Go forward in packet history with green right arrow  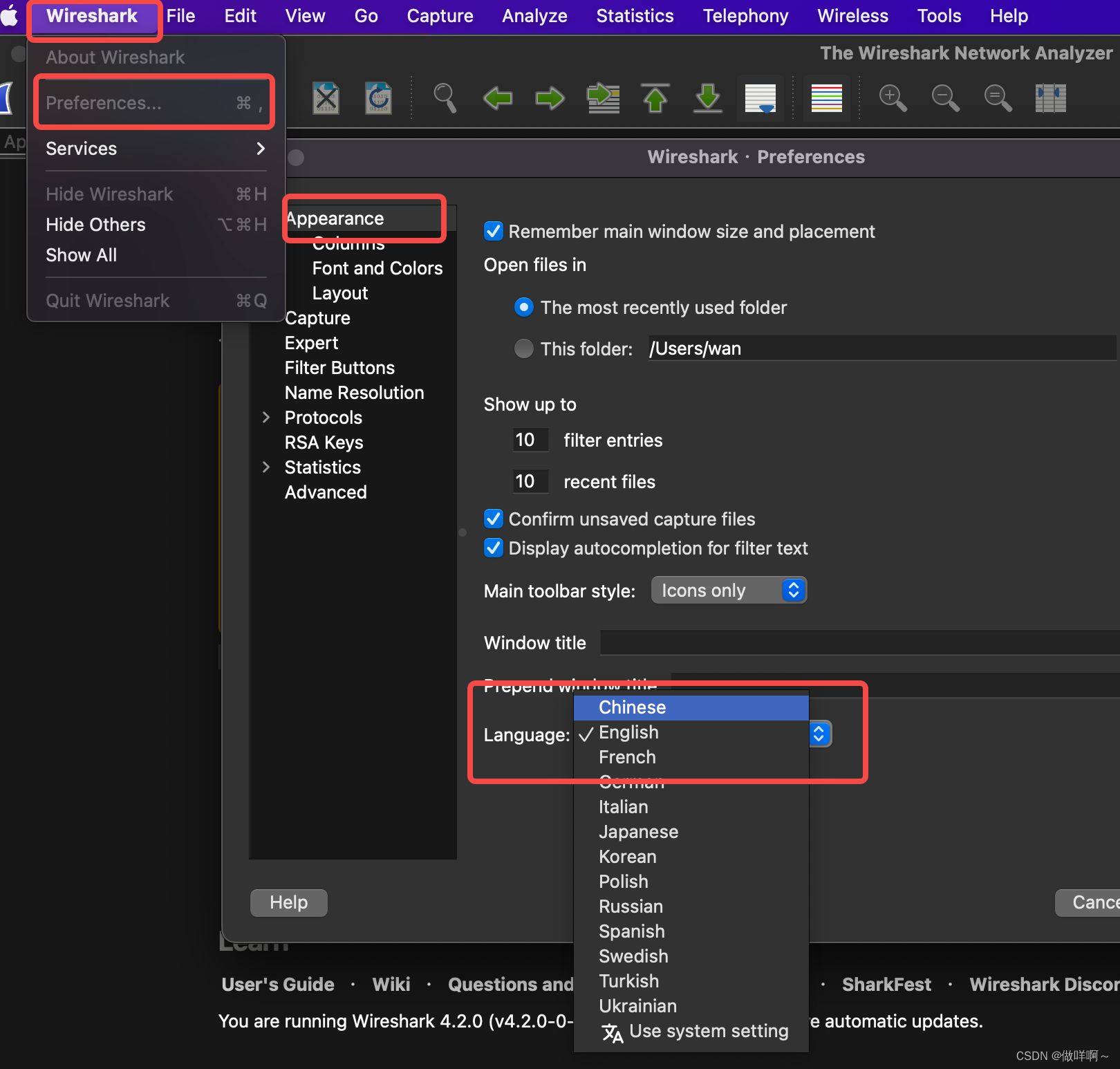point(550,98)
